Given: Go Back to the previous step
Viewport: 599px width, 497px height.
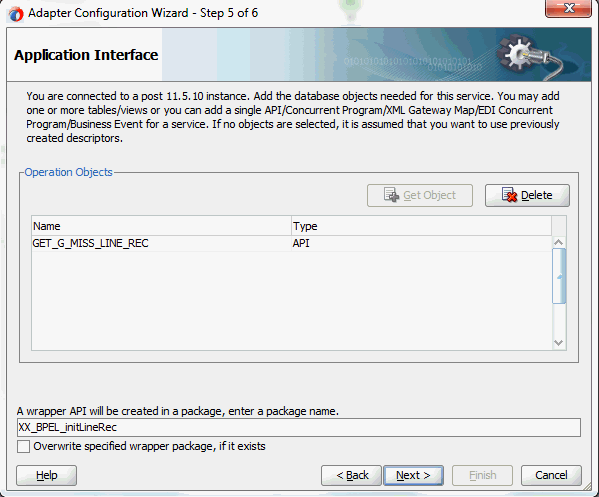Looking at the screenshot, I should point(351,475).
